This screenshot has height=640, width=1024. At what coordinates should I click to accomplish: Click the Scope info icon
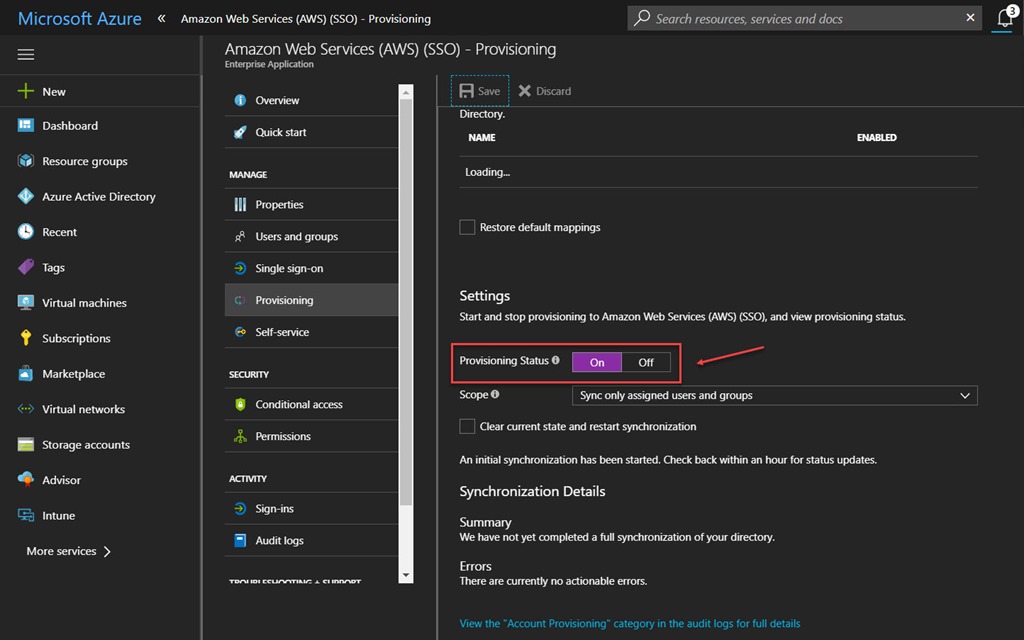click(495, 394)
